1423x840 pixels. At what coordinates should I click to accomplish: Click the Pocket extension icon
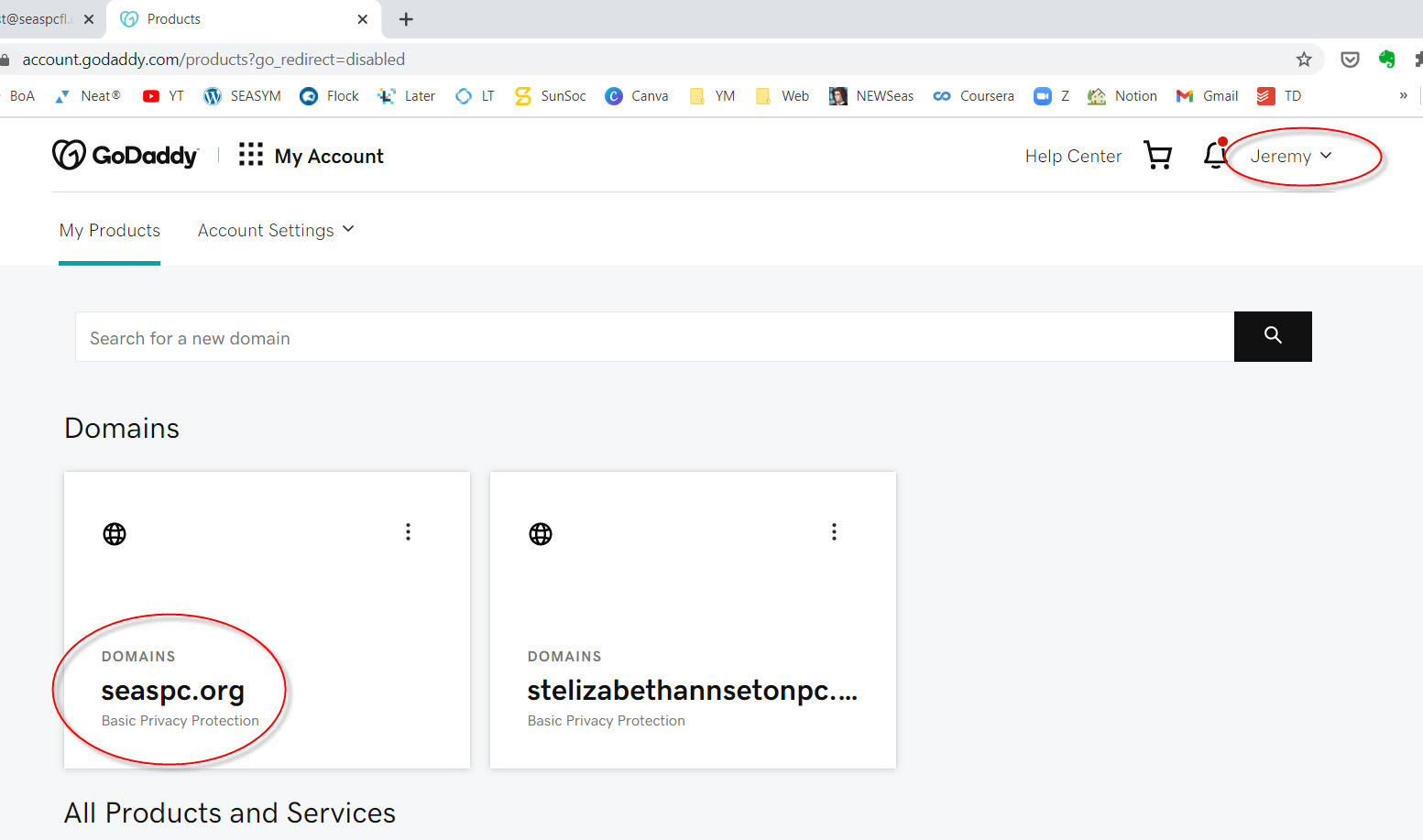pos(1350,60)
